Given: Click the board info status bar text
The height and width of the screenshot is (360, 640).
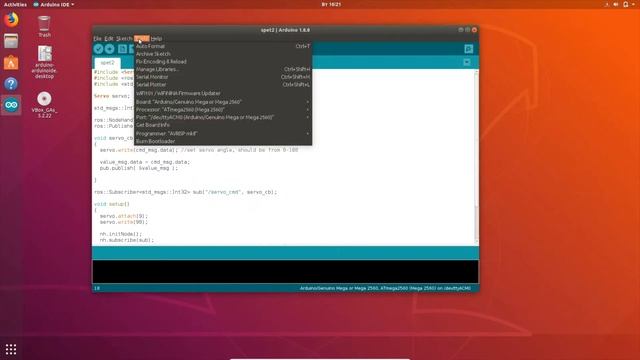Looking at the screenshot, I should (385, 288).
